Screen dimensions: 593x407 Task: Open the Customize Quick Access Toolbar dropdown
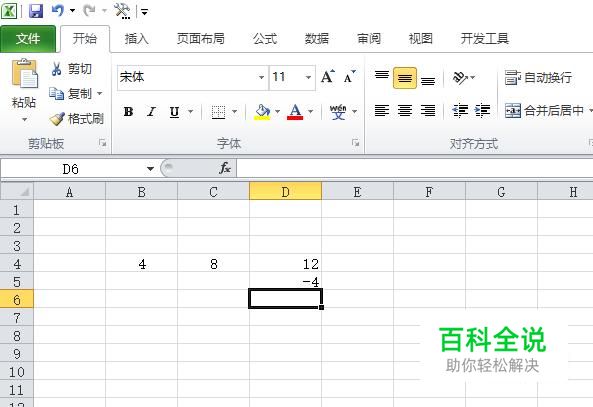click(144, 12)
